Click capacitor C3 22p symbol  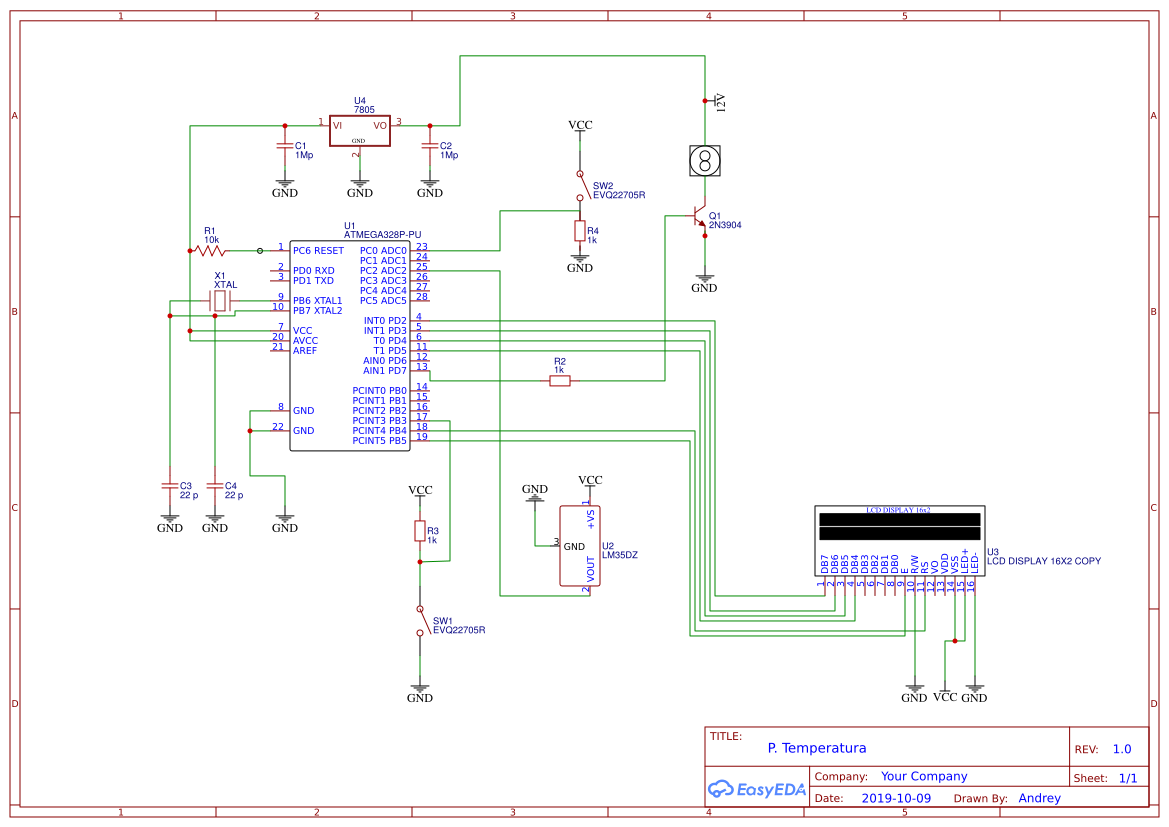[x=169, y=485]
